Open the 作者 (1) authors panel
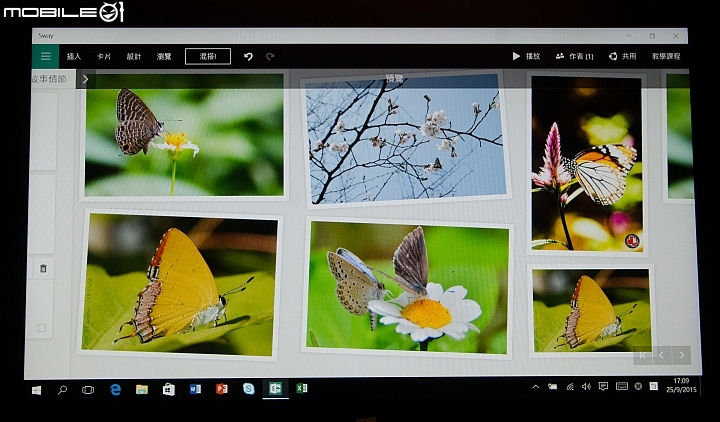 point(574,56)
